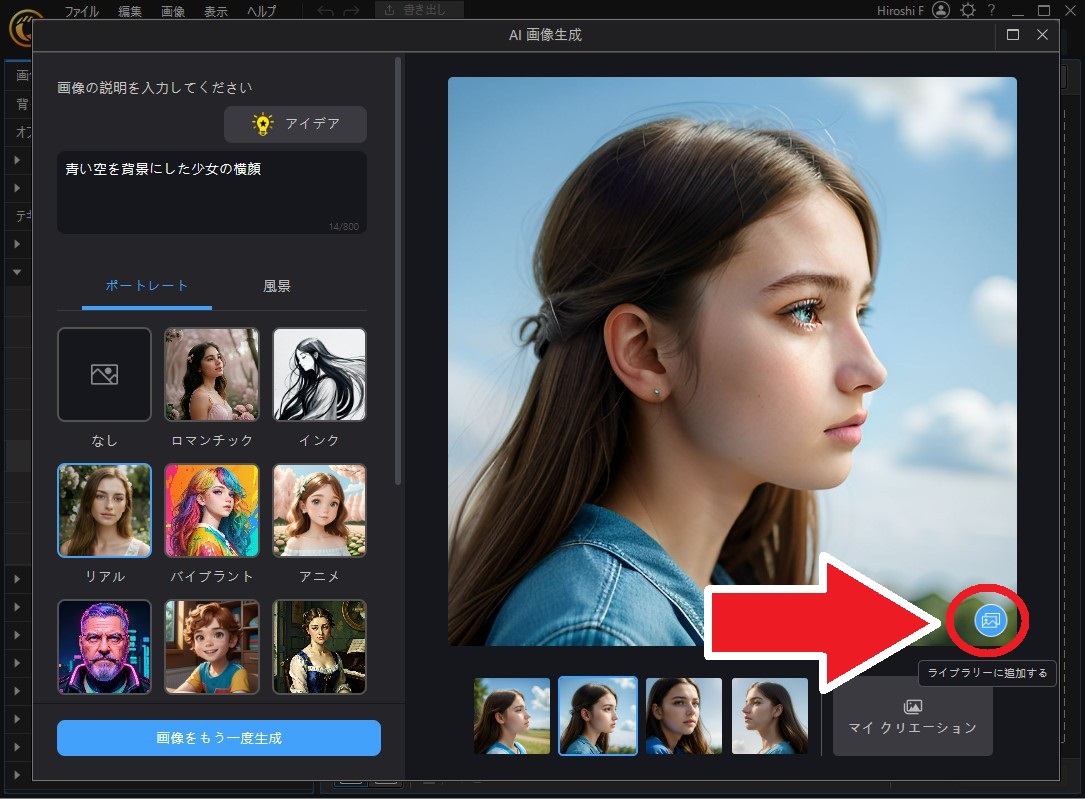This screenshot has width=1085, height=799.
Task: Select second generated result thumbnail
Action: pyautogui.click(x=598, y=716)
